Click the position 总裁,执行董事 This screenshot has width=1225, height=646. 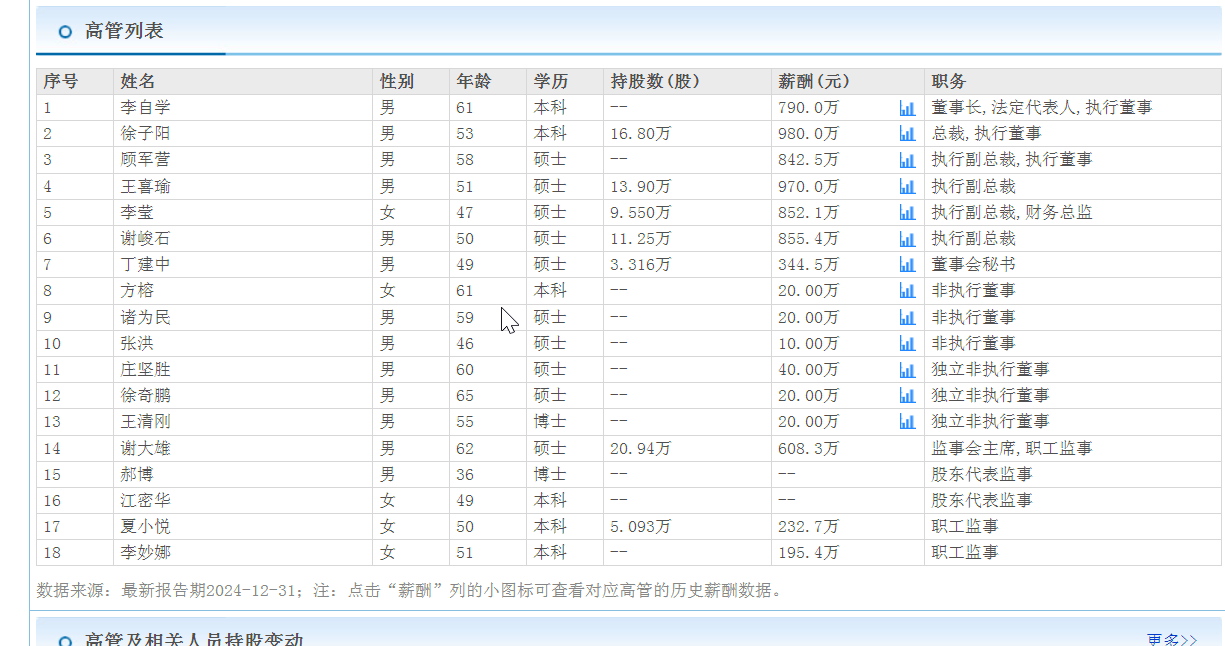pos(986,134)
